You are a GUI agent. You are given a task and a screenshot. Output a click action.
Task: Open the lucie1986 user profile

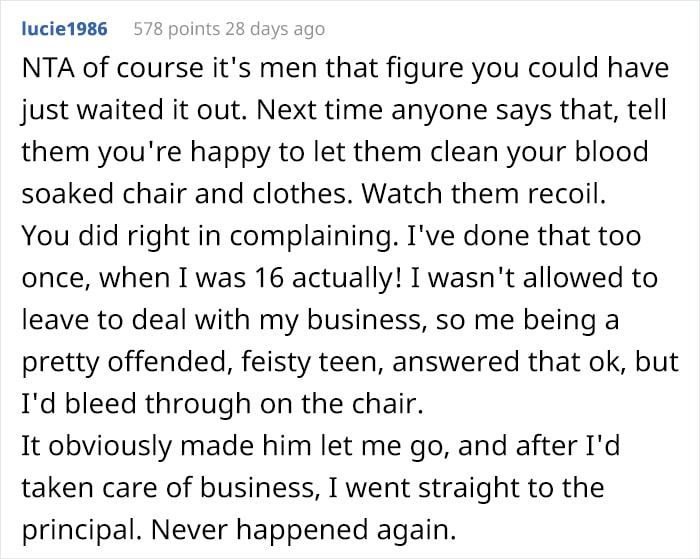[x=64, y=29]
